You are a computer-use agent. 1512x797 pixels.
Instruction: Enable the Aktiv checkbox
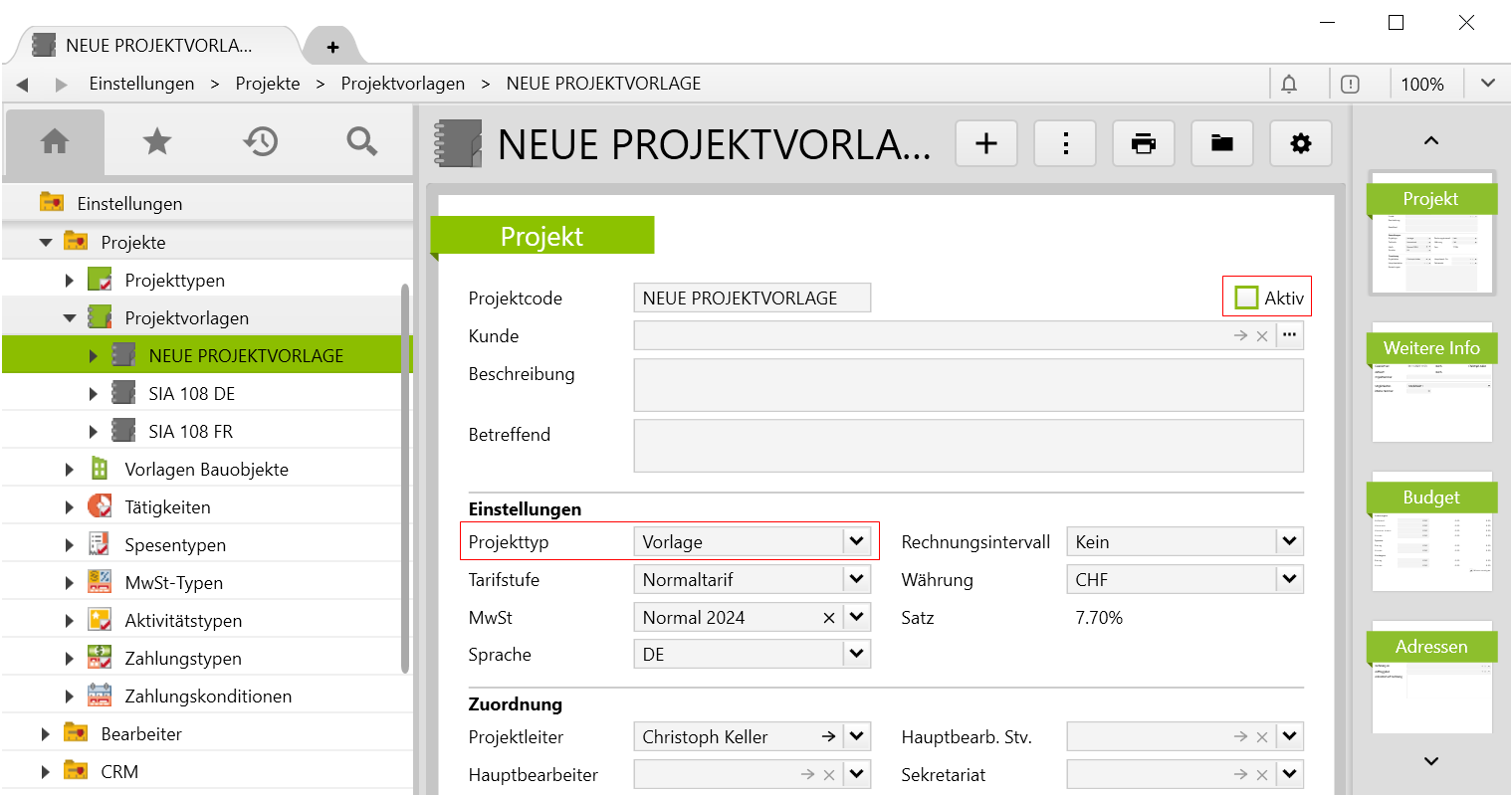pyautogui.click(x=1246, y=298)
